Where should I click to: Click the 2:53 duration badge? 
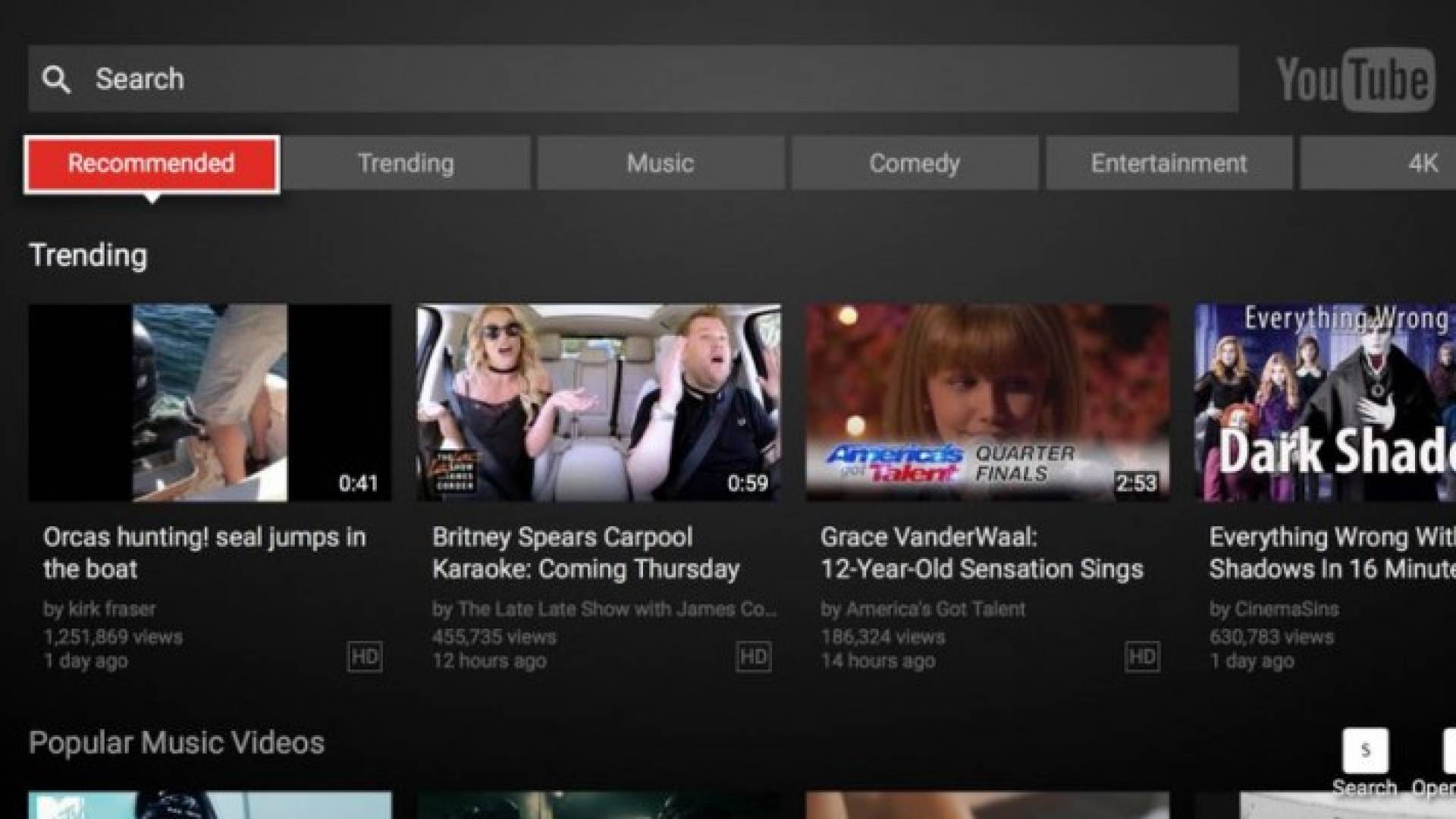click(1135, 483)
